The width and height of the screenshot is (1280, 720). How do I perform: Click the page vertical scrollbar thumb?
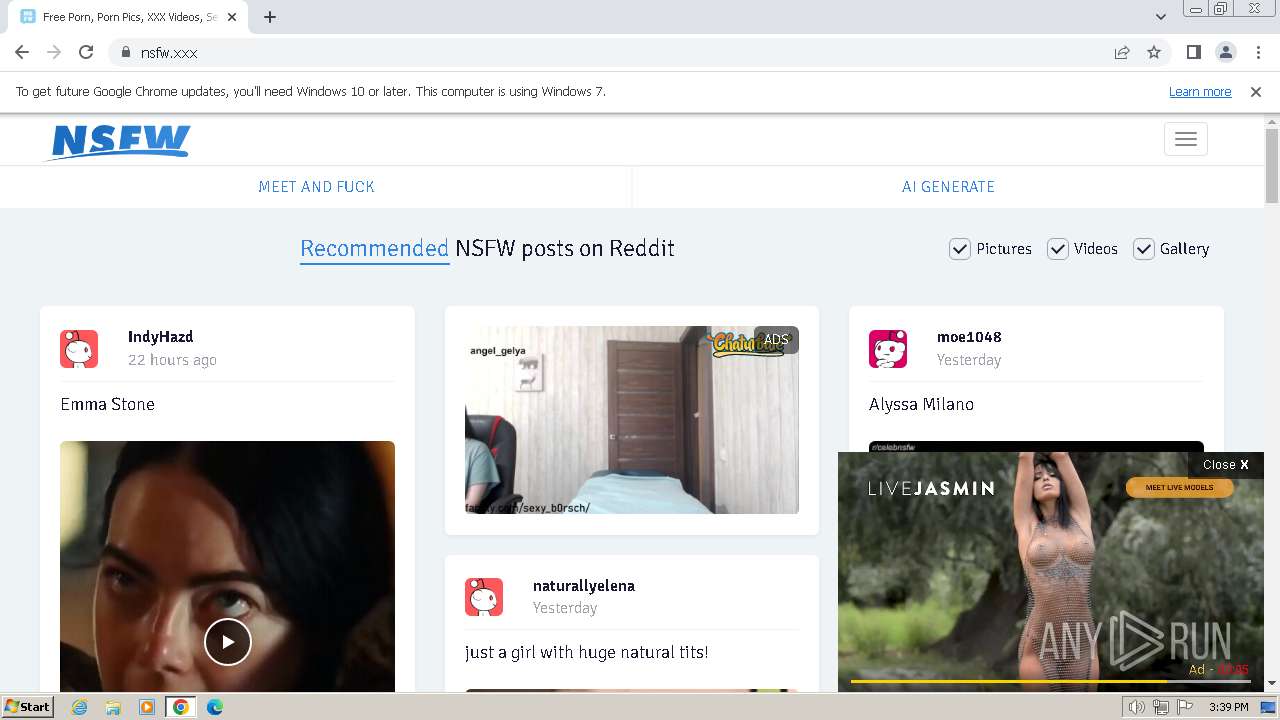[x=1272, y=165]
